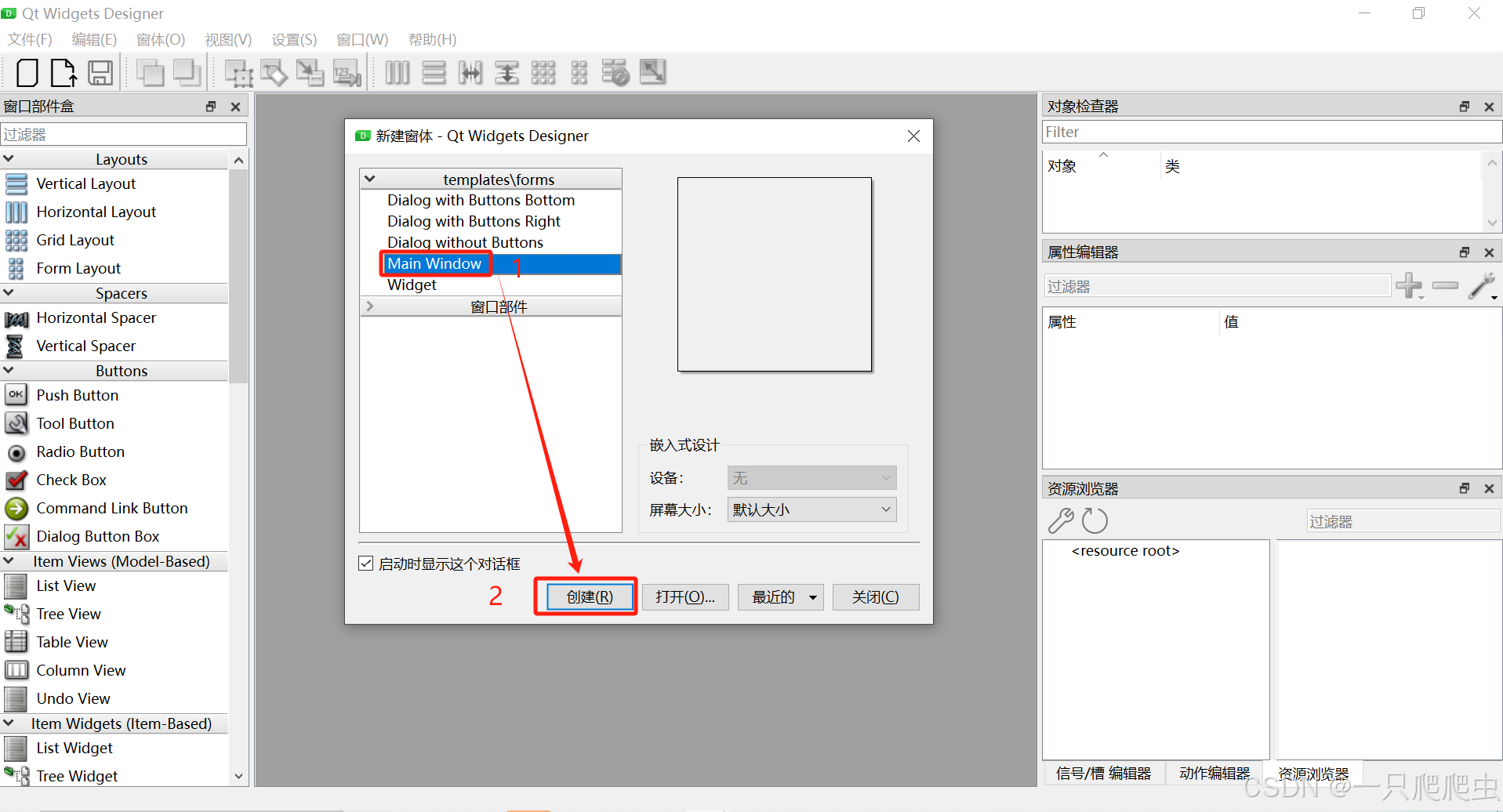The image size is (1503, 812).
Task: Pick the Check Box widget
Action: point(56,480)
